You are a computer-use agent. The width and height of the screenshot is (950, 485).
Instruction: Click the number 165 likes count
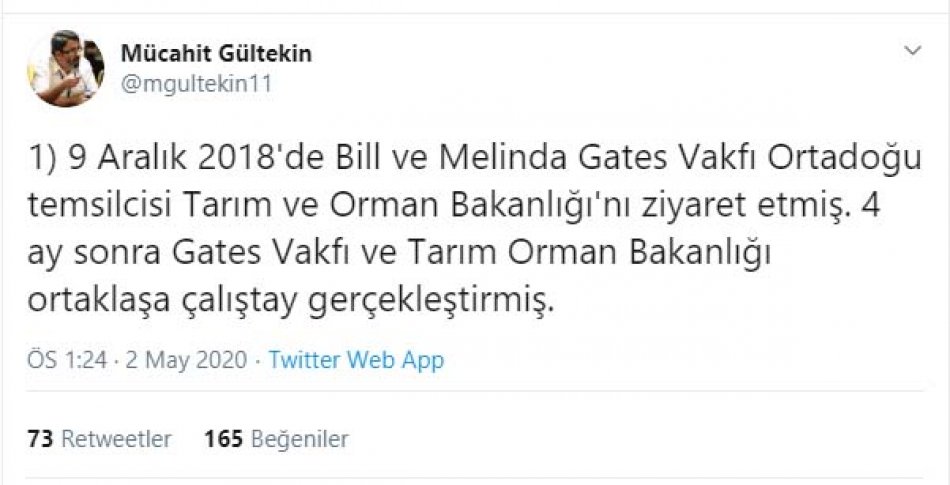(x=222, y=439)
